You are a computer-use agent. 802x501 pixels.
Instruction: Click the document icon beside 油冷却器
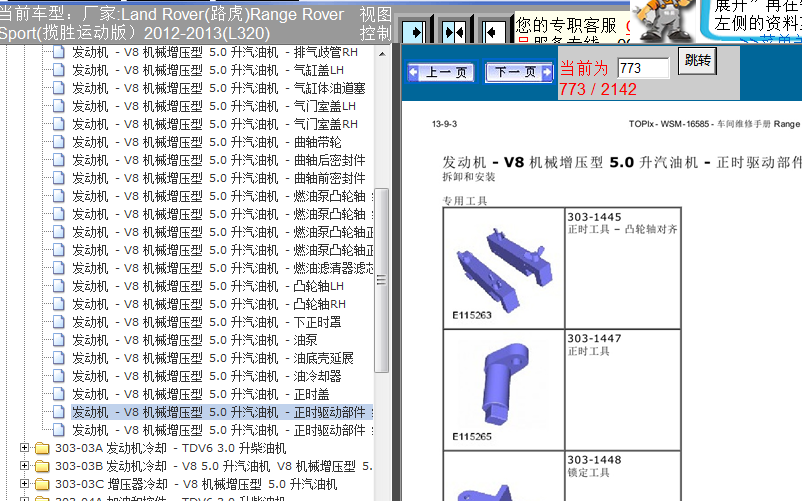coord(59,376)
